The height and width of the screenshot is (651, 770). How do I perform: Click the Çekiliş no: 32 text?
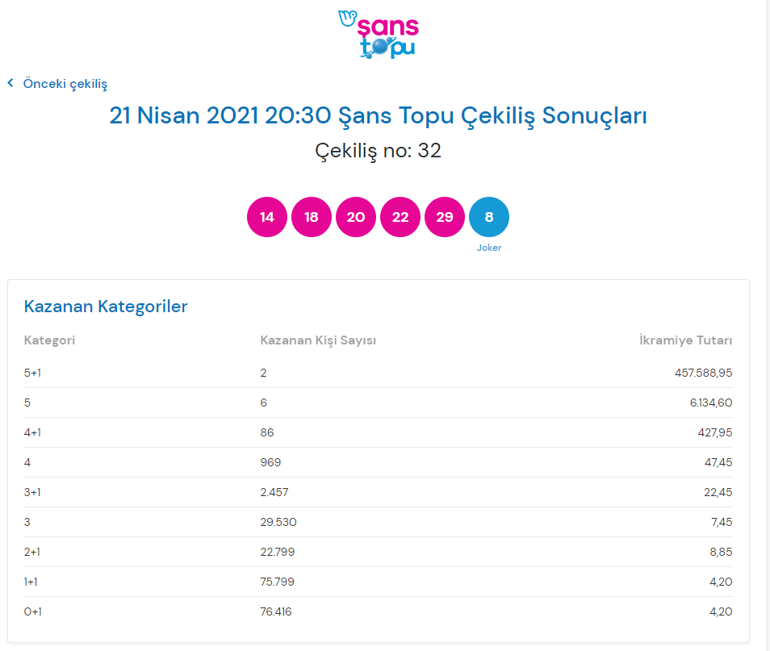378,151
